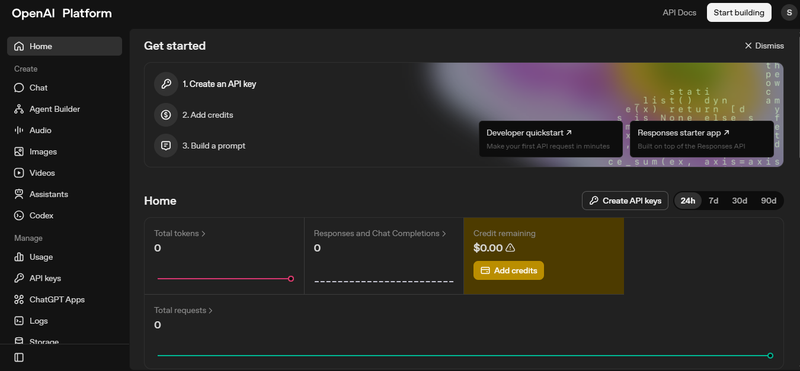
Task: Collapse sidebar with the panel toggle icon
Action: click(19, 358)
